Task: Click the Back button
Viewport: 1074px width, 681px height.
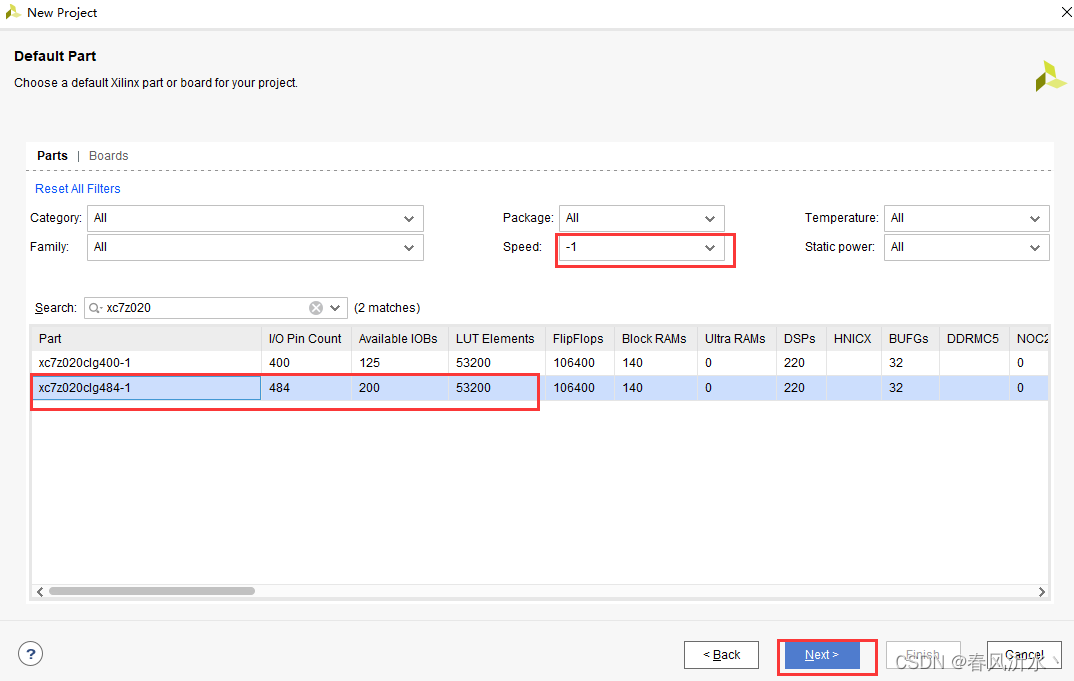Action: click(721, 655)
